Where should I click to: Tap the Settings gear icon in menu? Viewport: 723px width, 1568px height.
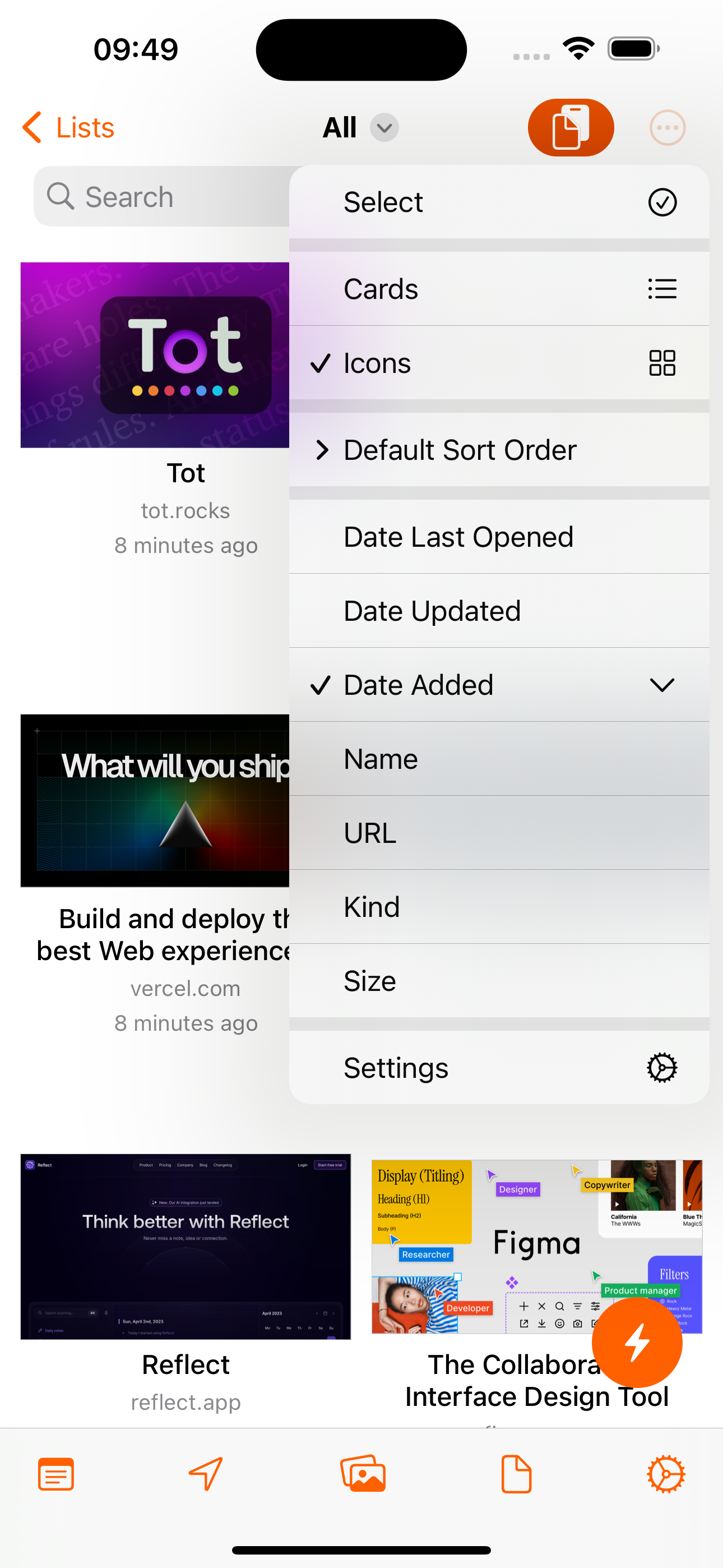tap(662, 1068)
